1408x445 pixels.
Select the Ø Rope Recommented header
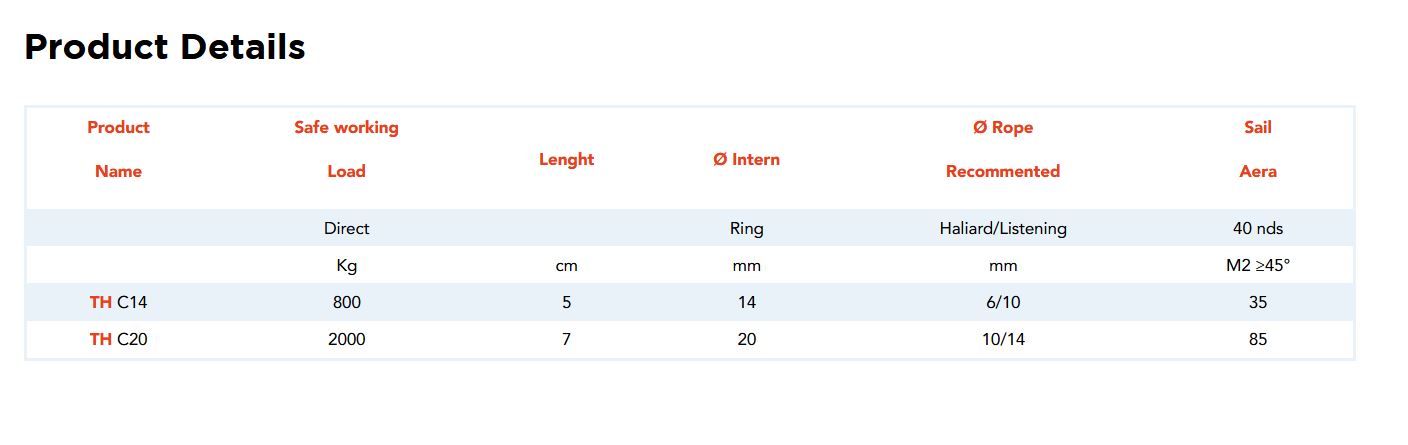pos(1002,149)
